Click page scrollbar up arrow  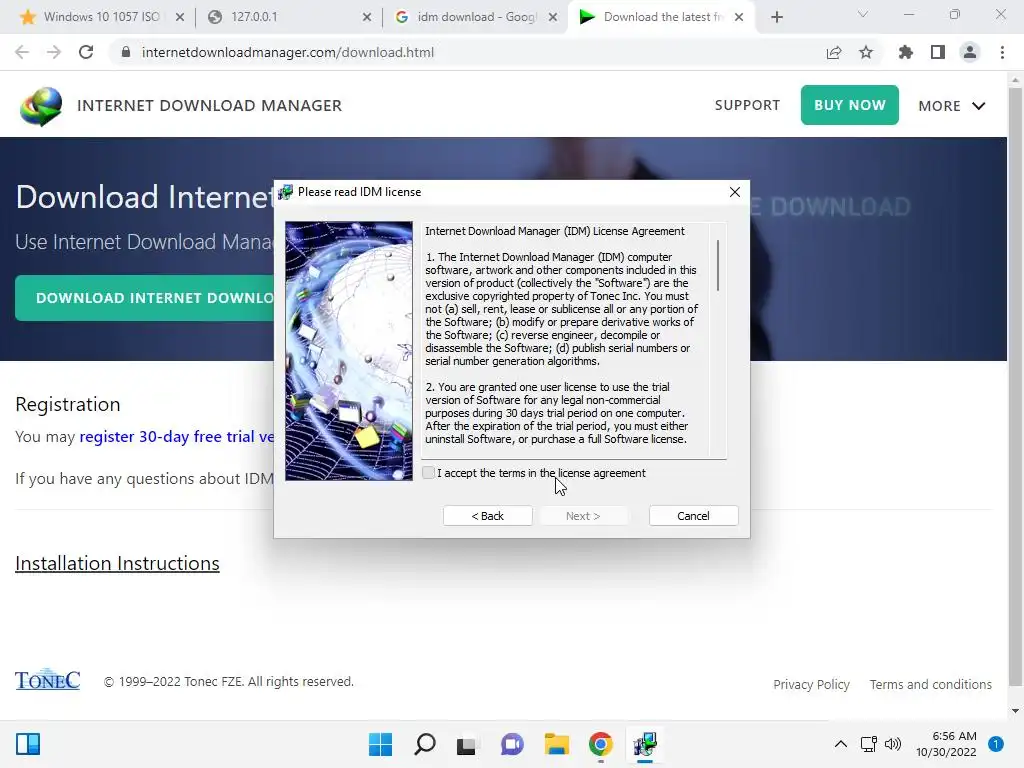coord(1015,80)
